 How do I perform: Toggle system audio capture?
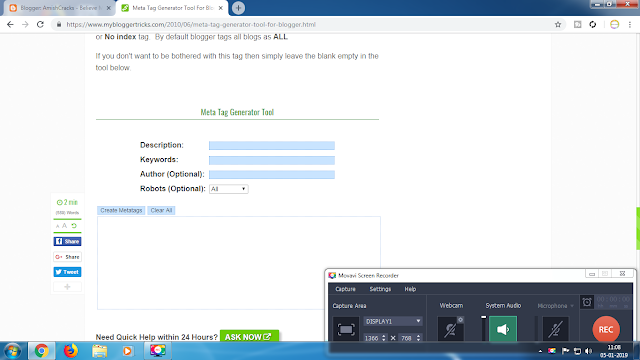(x=503, y=329)
